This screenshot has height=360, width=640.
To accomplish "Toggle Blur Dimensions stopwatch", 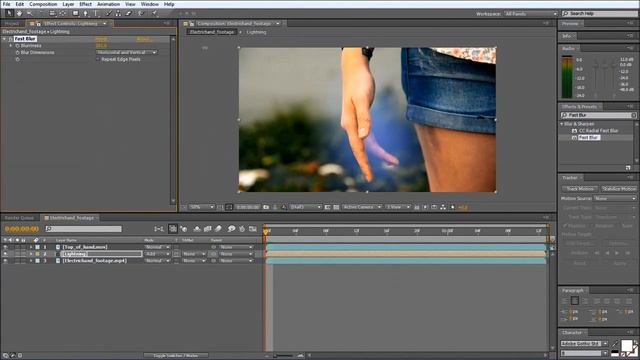I will pyautogui.click(x=17, y=52).
